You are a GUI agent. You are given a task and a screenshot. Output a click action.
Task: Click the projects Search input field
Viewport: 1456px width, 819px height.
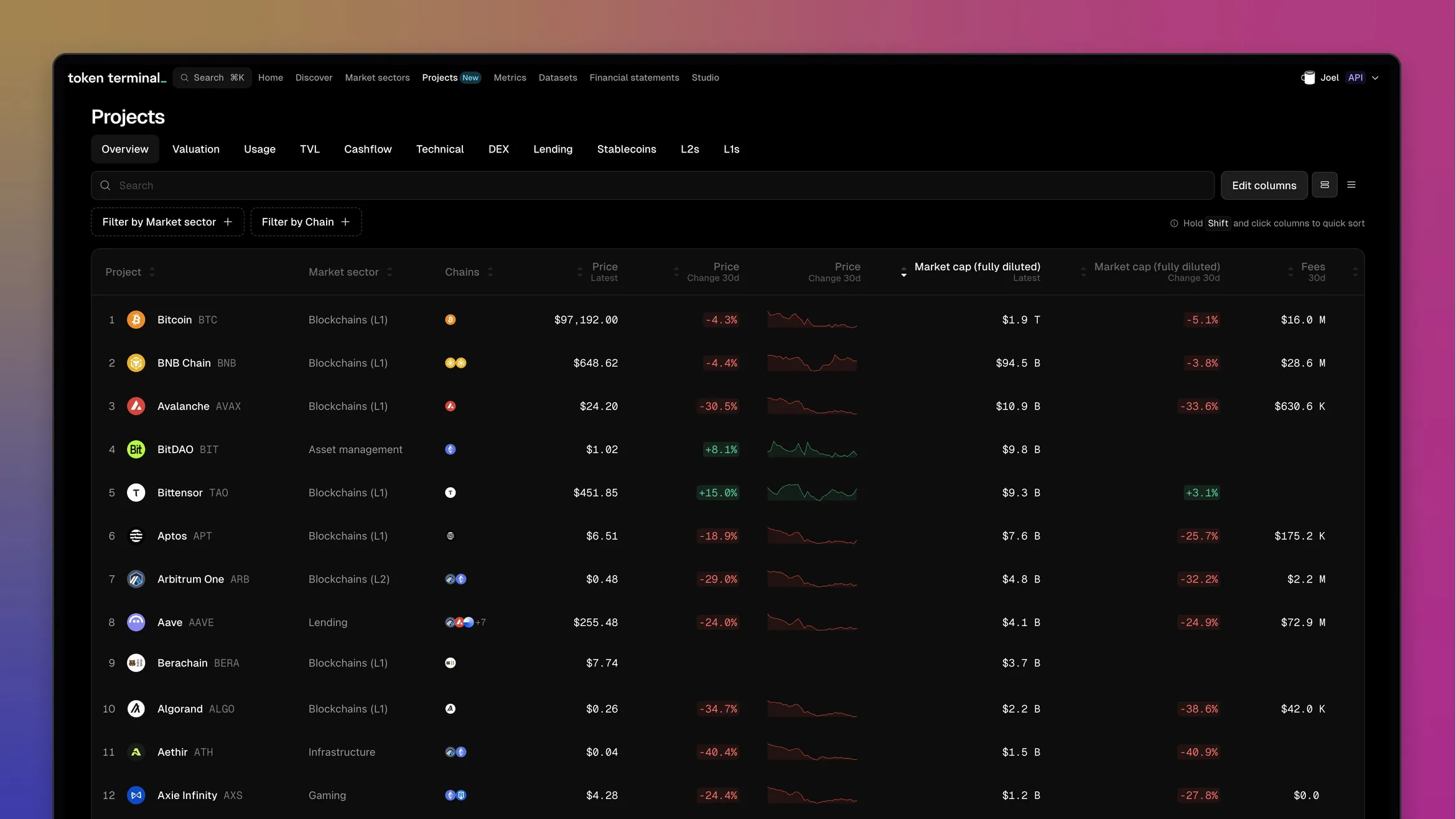[653, 185]
